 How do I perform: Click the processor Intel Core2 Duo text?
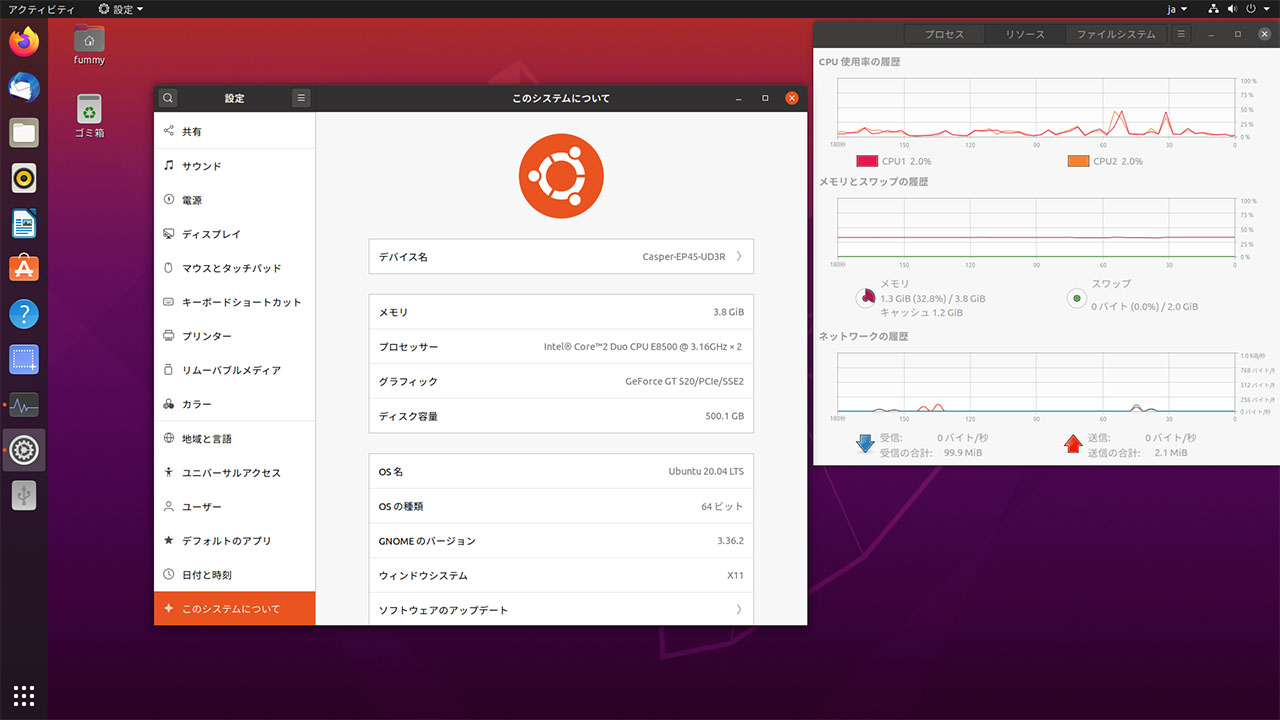pyautogui.click(x=643, y=347)
